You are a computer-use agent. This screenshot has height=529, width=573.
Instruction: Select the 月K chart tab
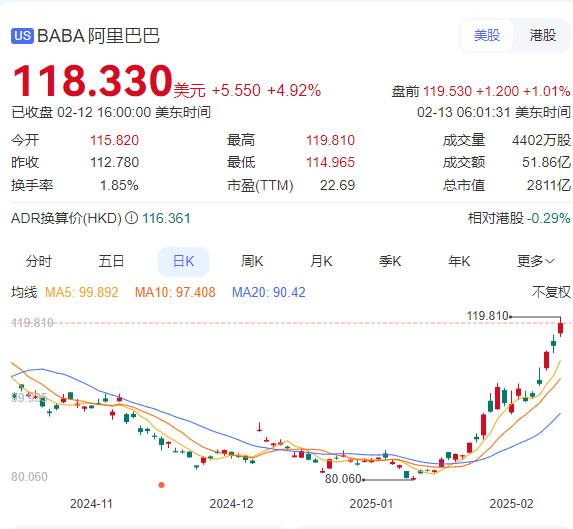[x=321, y=262]
